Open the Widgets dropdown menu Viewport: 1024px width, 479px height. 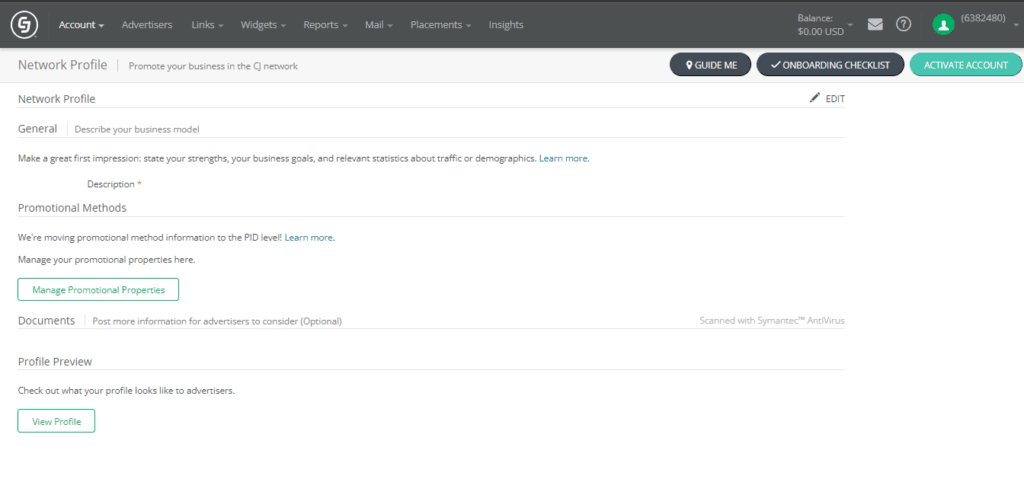click(263, 25)
